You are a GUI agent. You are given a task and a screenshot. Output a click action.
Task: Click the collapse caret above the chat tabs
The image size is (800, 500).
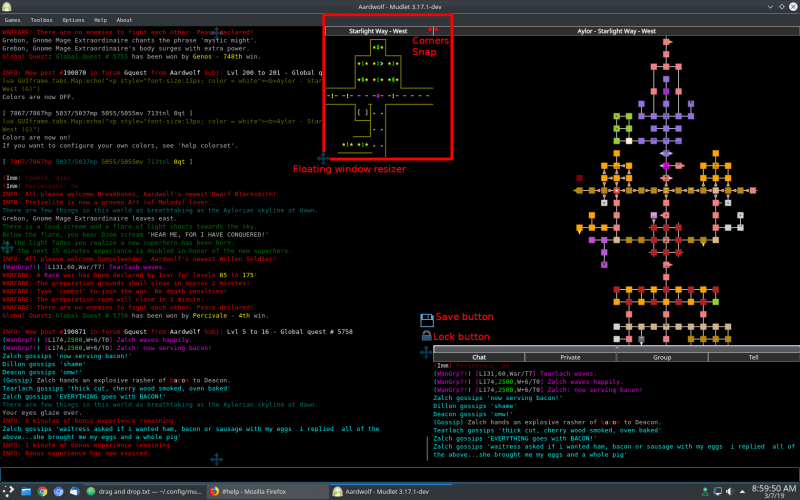(616, 348)
